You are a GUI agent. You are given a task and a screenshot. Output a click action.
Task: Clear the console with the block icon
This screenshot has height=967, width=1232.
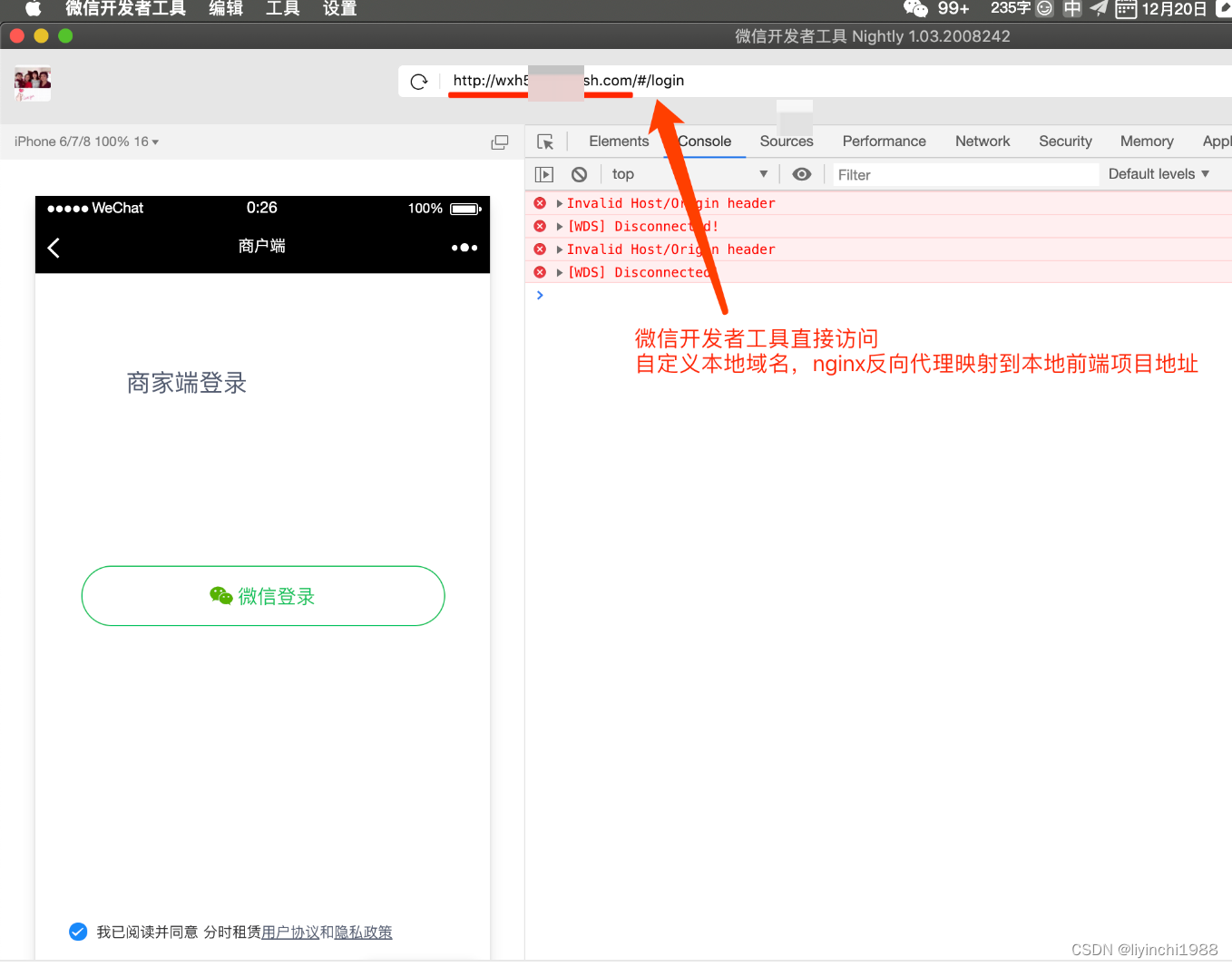pos(579,174)
